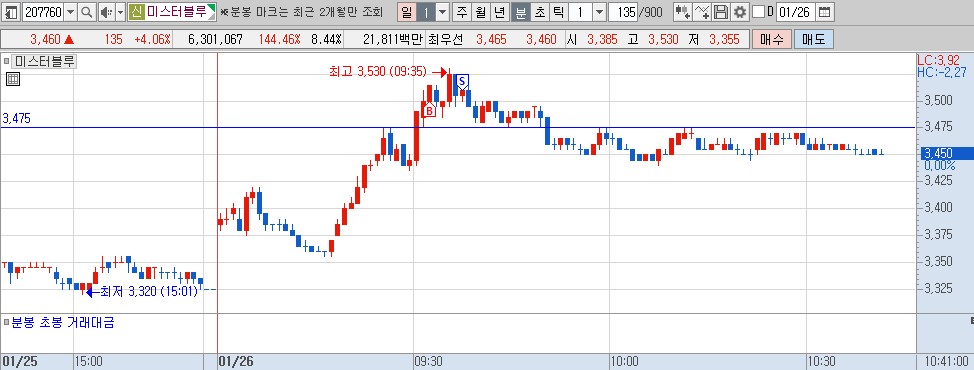Click the blue 3,475 horizontal line label

click(16, 119)
